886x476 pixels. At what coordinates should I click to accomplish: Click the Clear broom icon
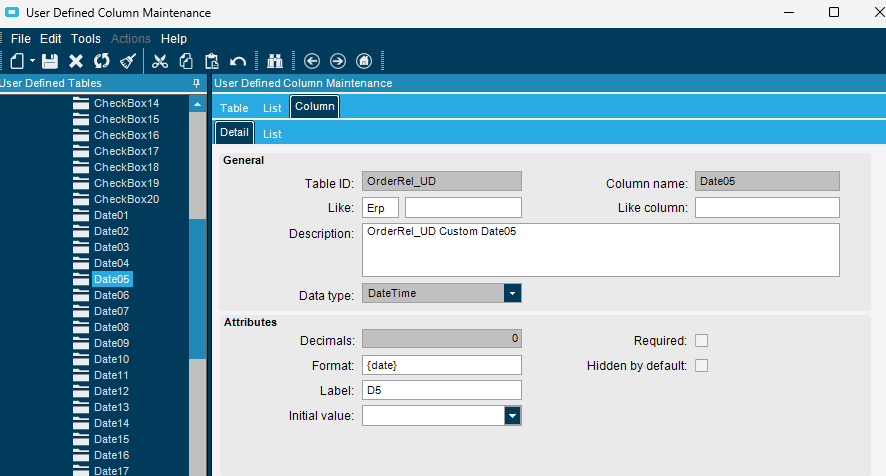coord(128,61)
